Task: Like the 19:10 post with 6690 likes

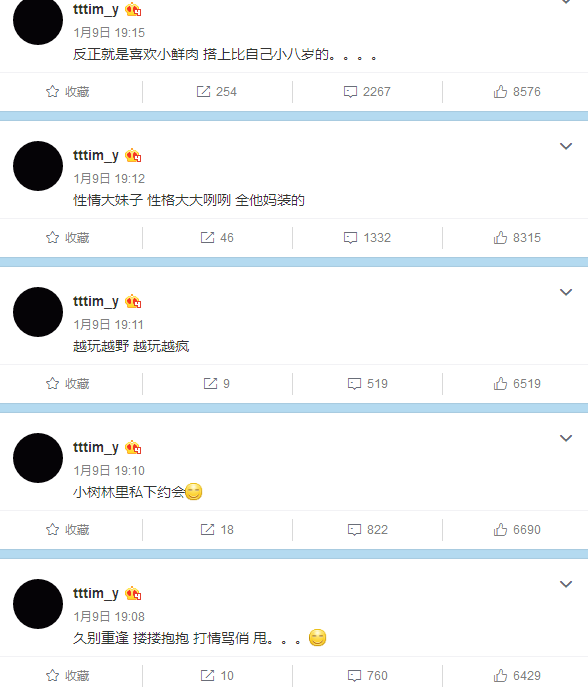Action: [x=517, y=529]
